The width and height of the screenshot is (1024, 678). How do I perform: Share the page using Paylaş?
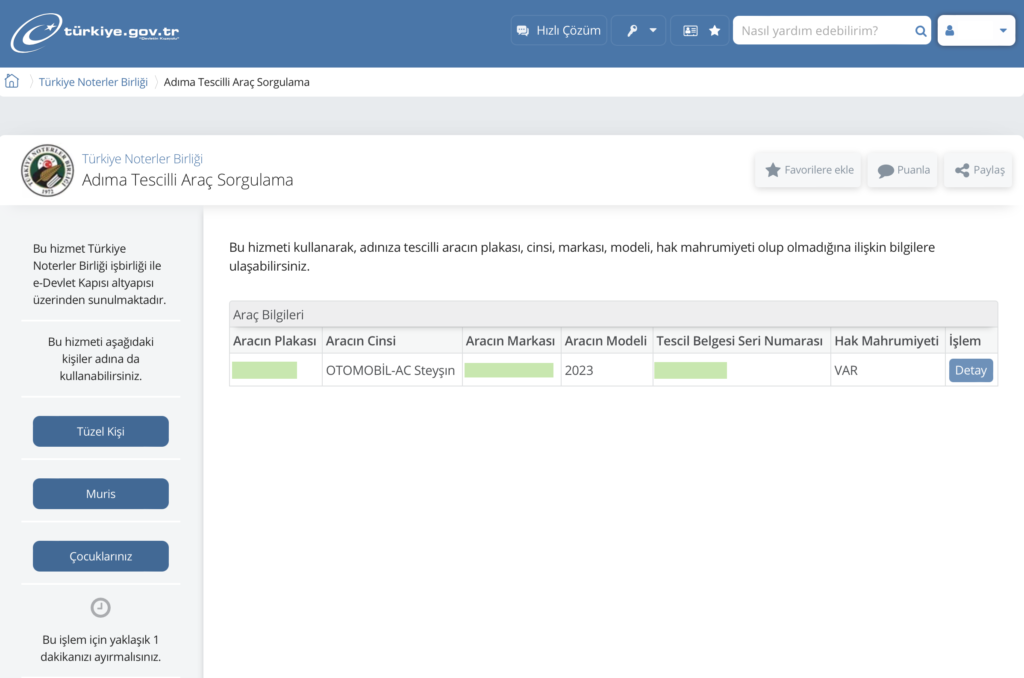978,170
